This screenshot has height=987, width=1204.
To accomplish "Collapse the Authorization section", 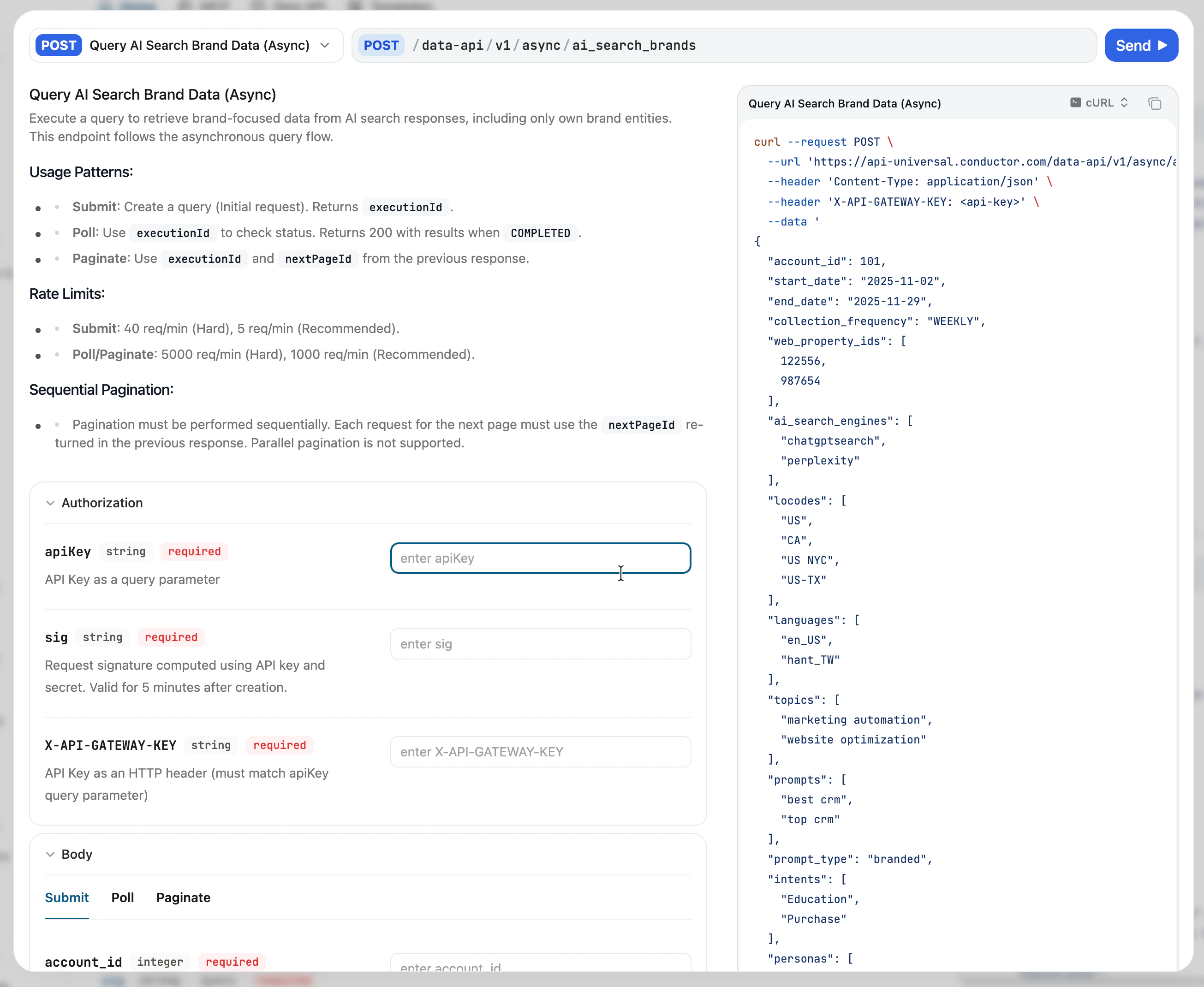I will (51, 503).
